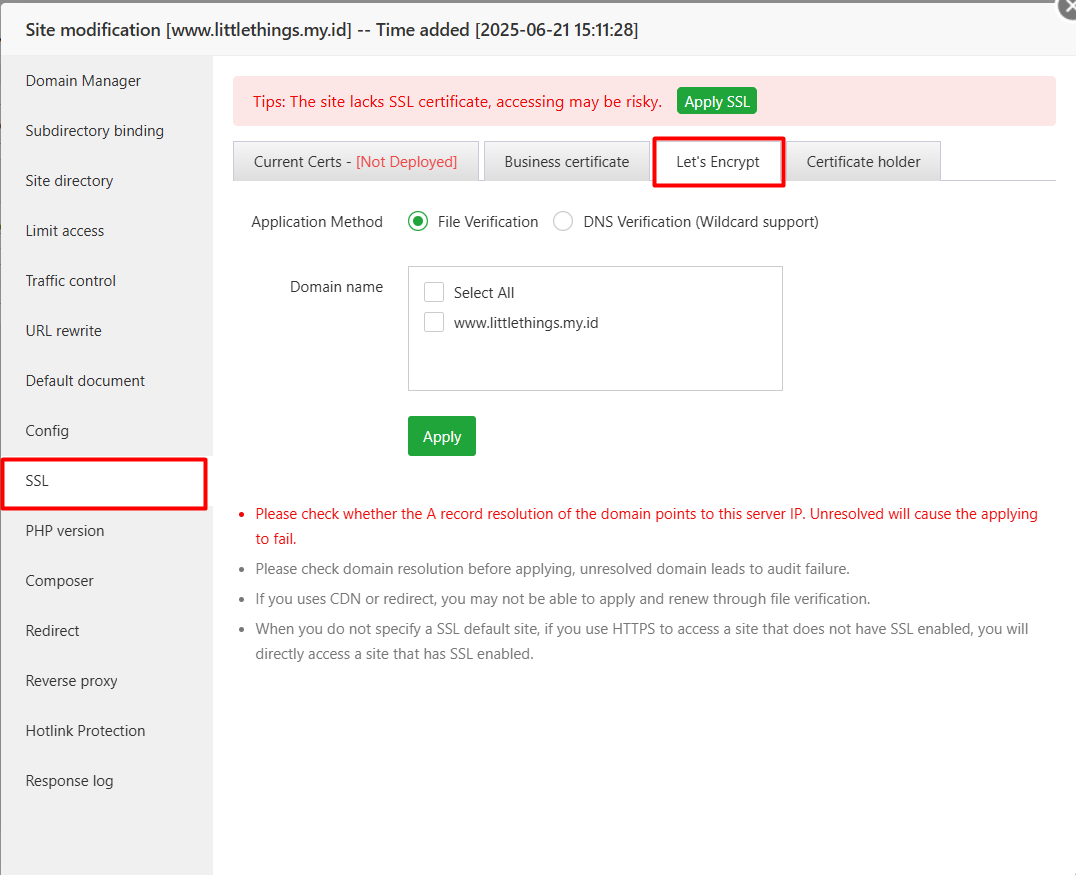The width and height of the screenshot is (1076, 875).
Task: Open the Hotlink Protection section
Action: pyautogui.click(x=85, y=730)
